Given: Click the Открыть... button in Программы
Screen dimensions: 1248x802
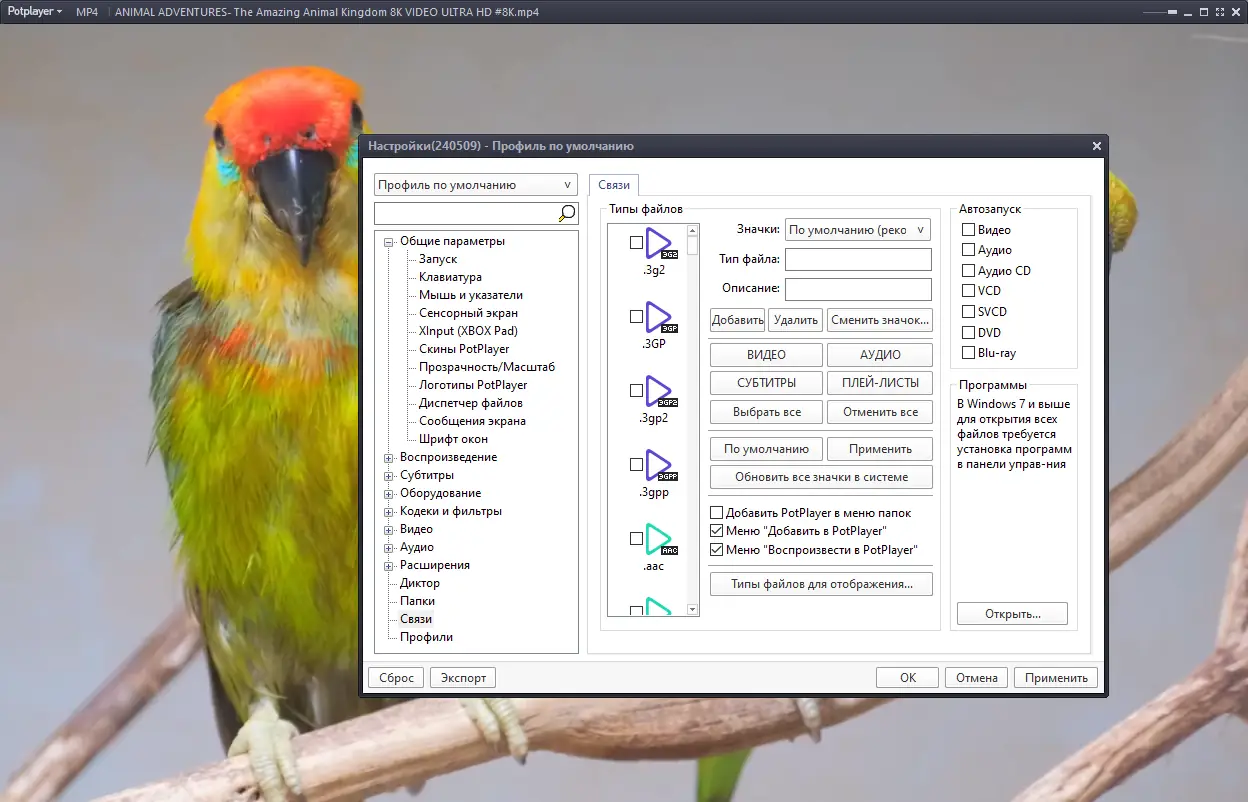Looking at the screenshot, I should 1012,613.
